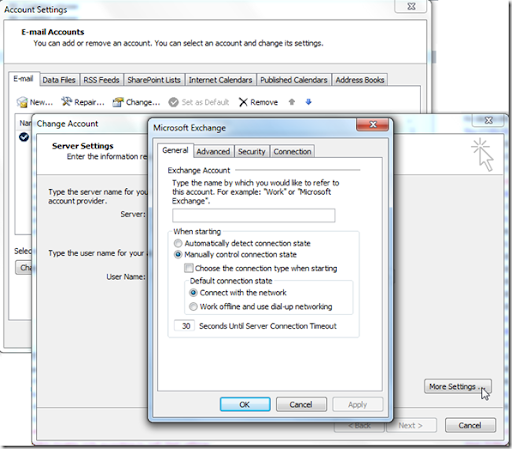Screen dimensions: 512x449
Task: Select the E-mail tab in Account Settings
Action: coord(23,79)
